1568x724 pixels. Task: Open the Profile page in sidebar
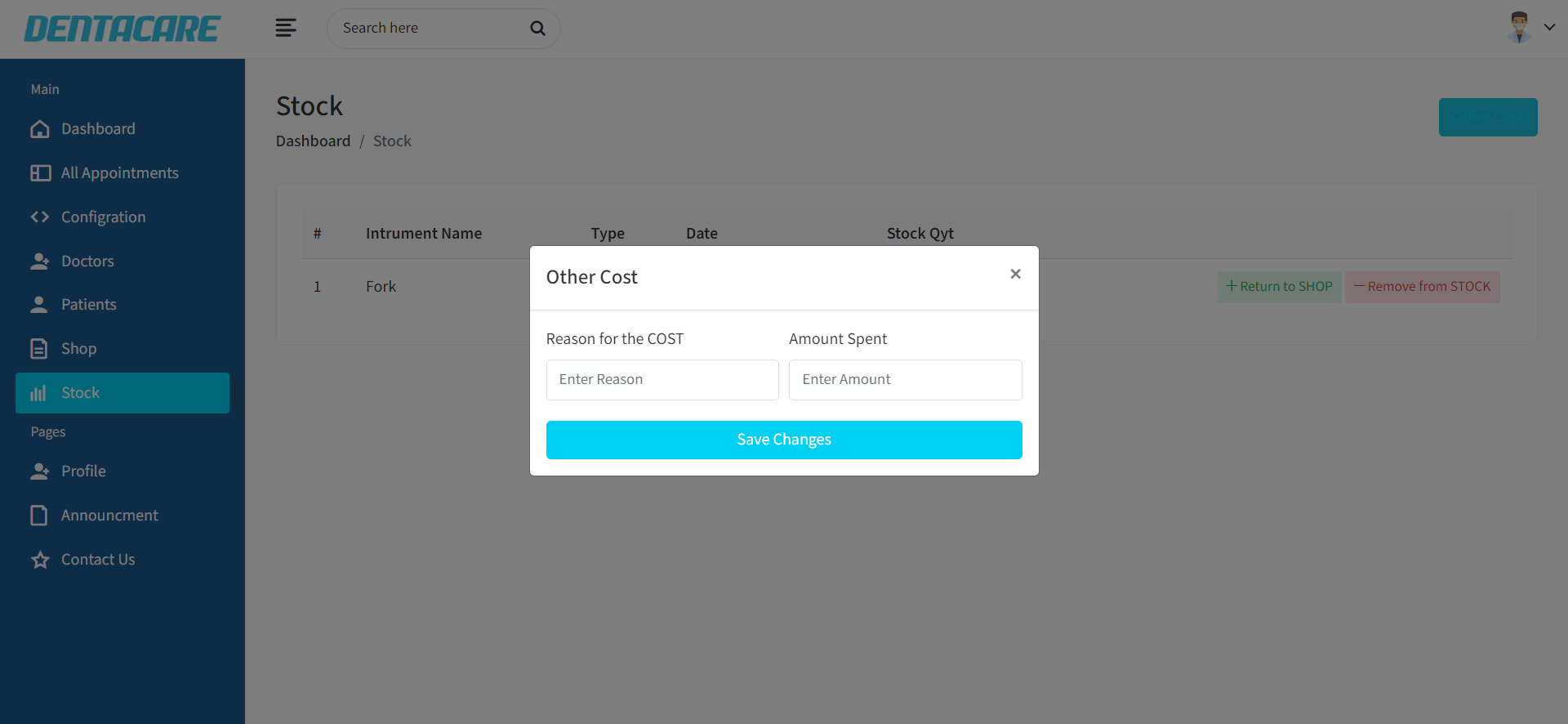[x=83, y=471]
